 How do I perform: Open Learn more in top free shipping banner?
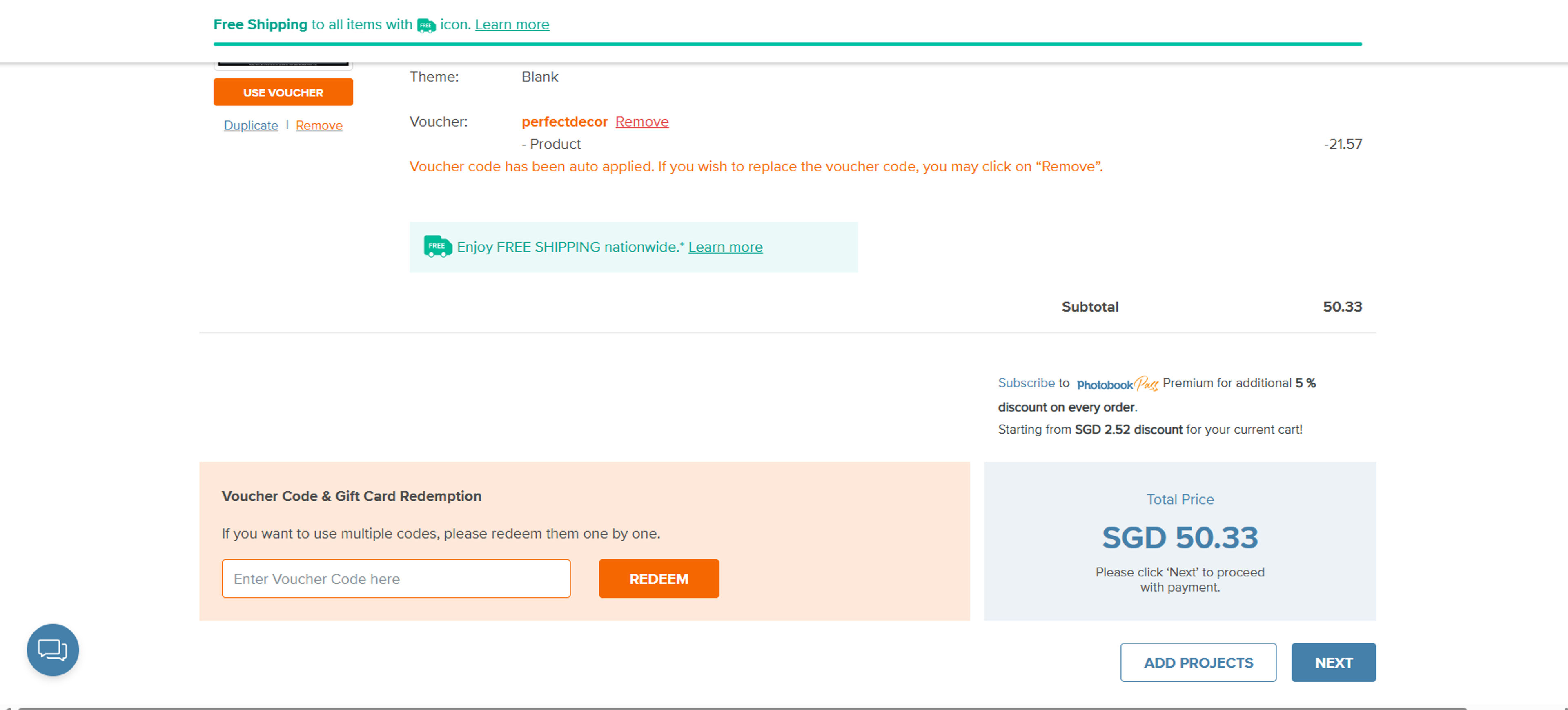point(512,25)
